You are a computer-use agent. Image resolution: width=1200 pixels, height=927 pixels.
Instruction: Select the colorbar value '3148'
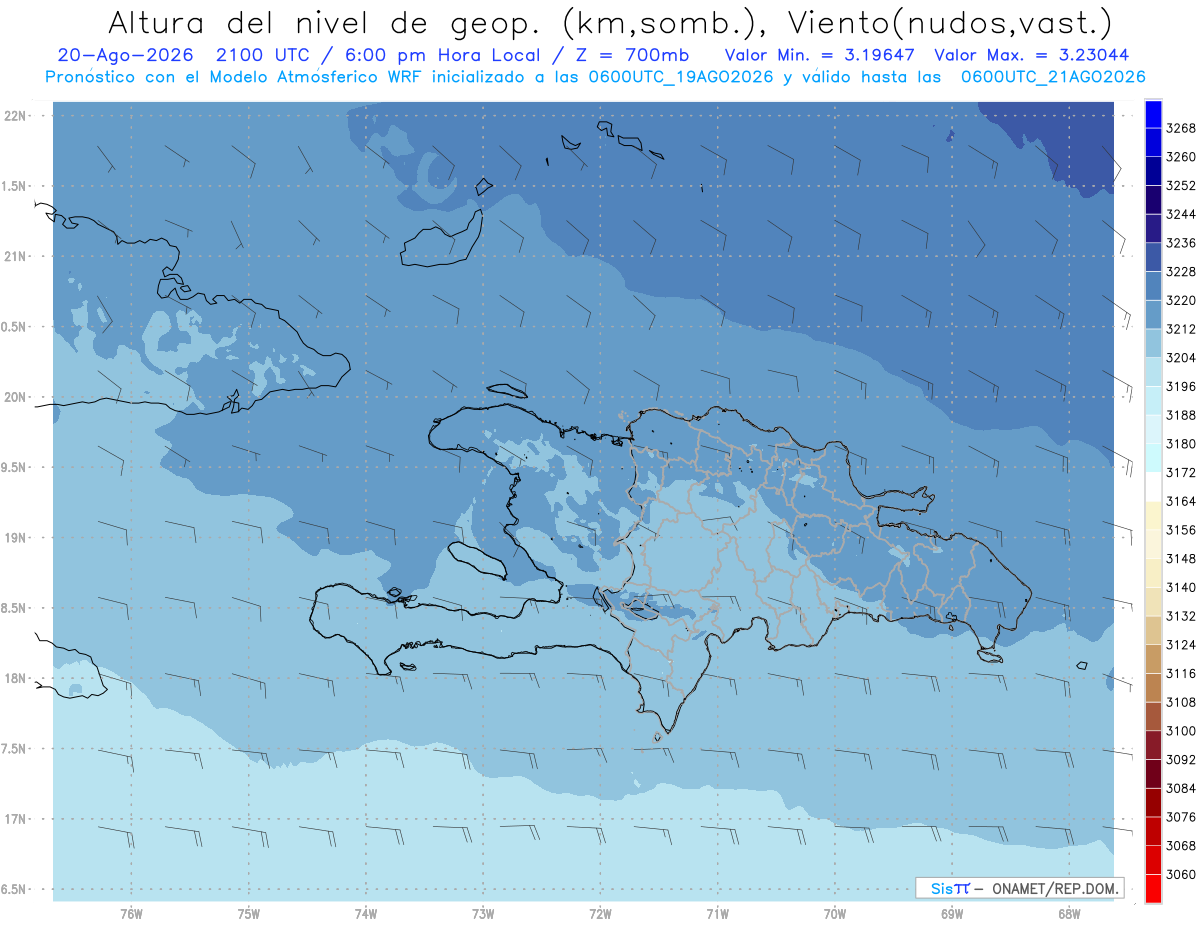tap(1181, 558)
